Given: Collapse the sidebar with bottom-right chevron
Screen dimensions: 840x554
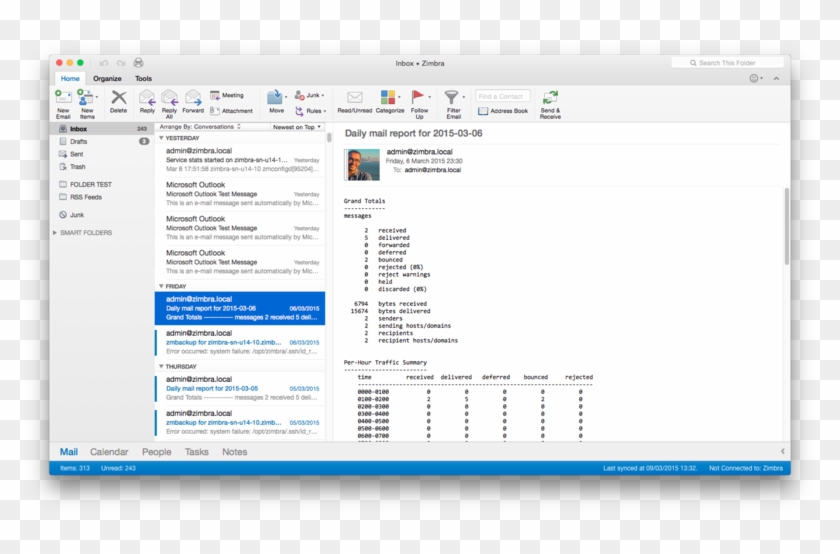Looking at the screenshot, I should tap(783, 451).
